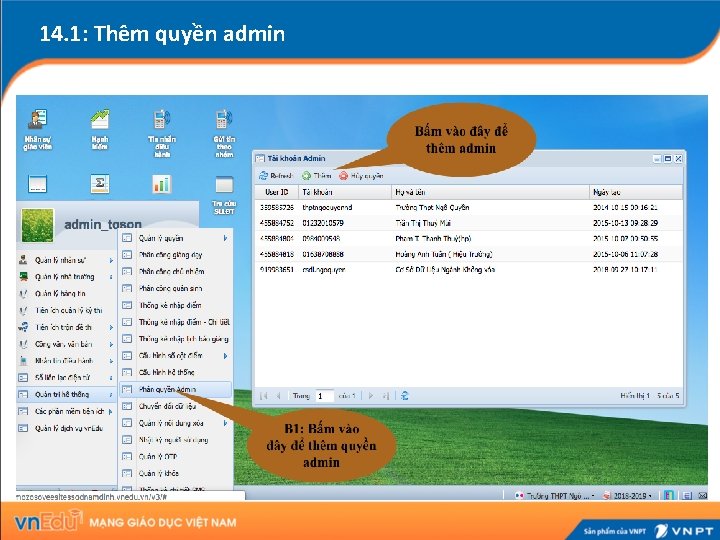Open the Tin nhắn điều hành desktop icon

pos(162,133)
